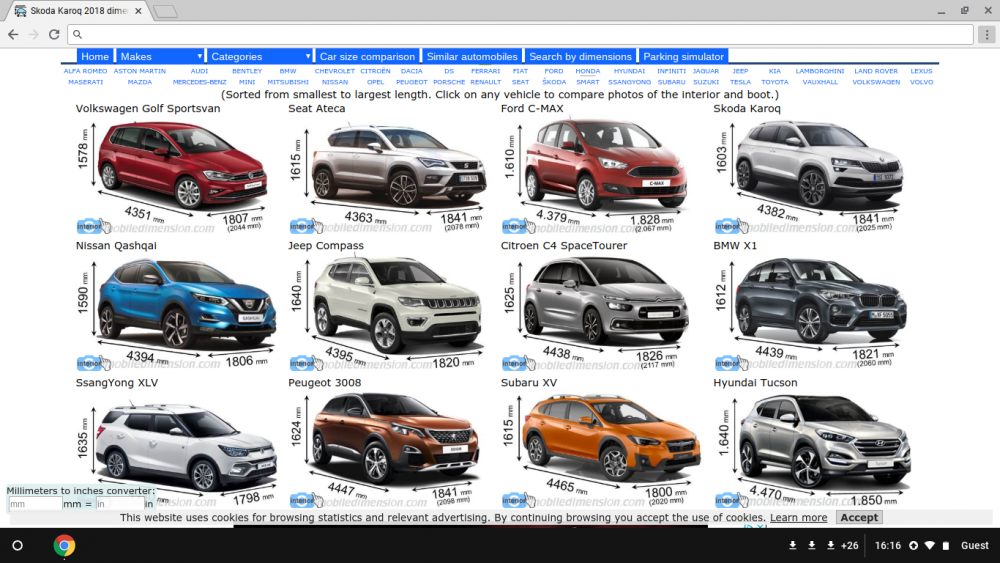Screen dimensions: 1000x563
Task: Open the VOLKSWAGEN make link
Action: pos(876,82)
